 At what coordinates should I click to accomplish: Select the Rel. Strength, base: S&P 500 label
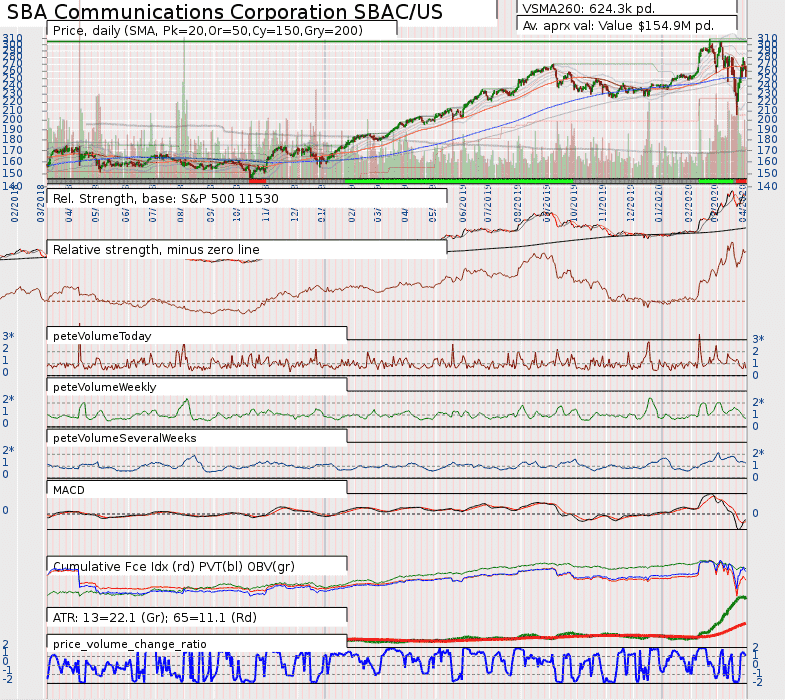pos(166,199)
